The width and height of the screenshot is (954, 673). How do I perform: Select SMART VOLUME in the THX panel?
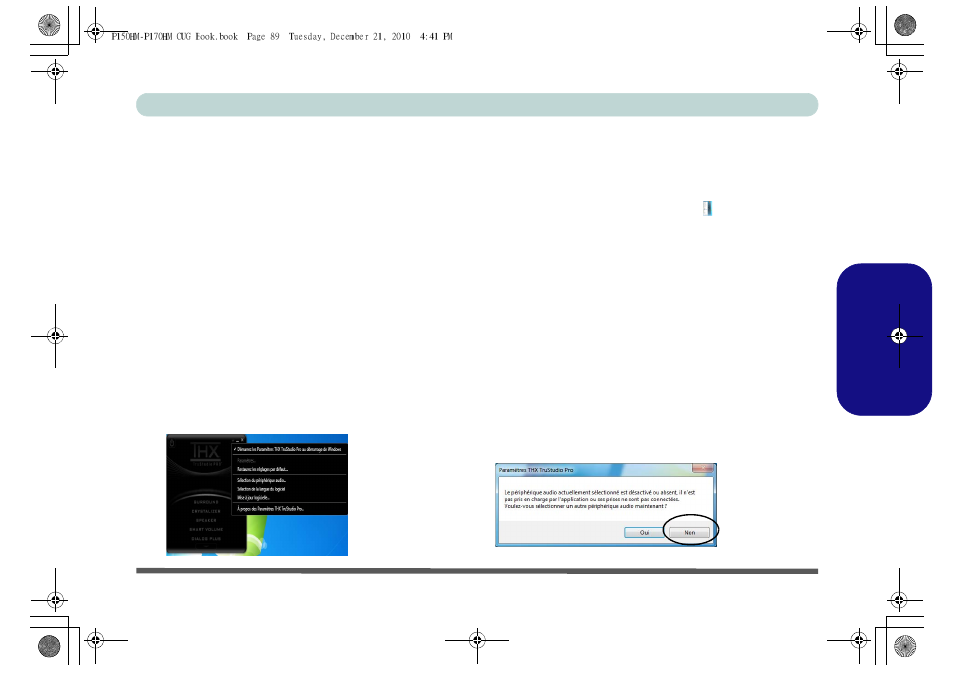click(x=206, y=529)
